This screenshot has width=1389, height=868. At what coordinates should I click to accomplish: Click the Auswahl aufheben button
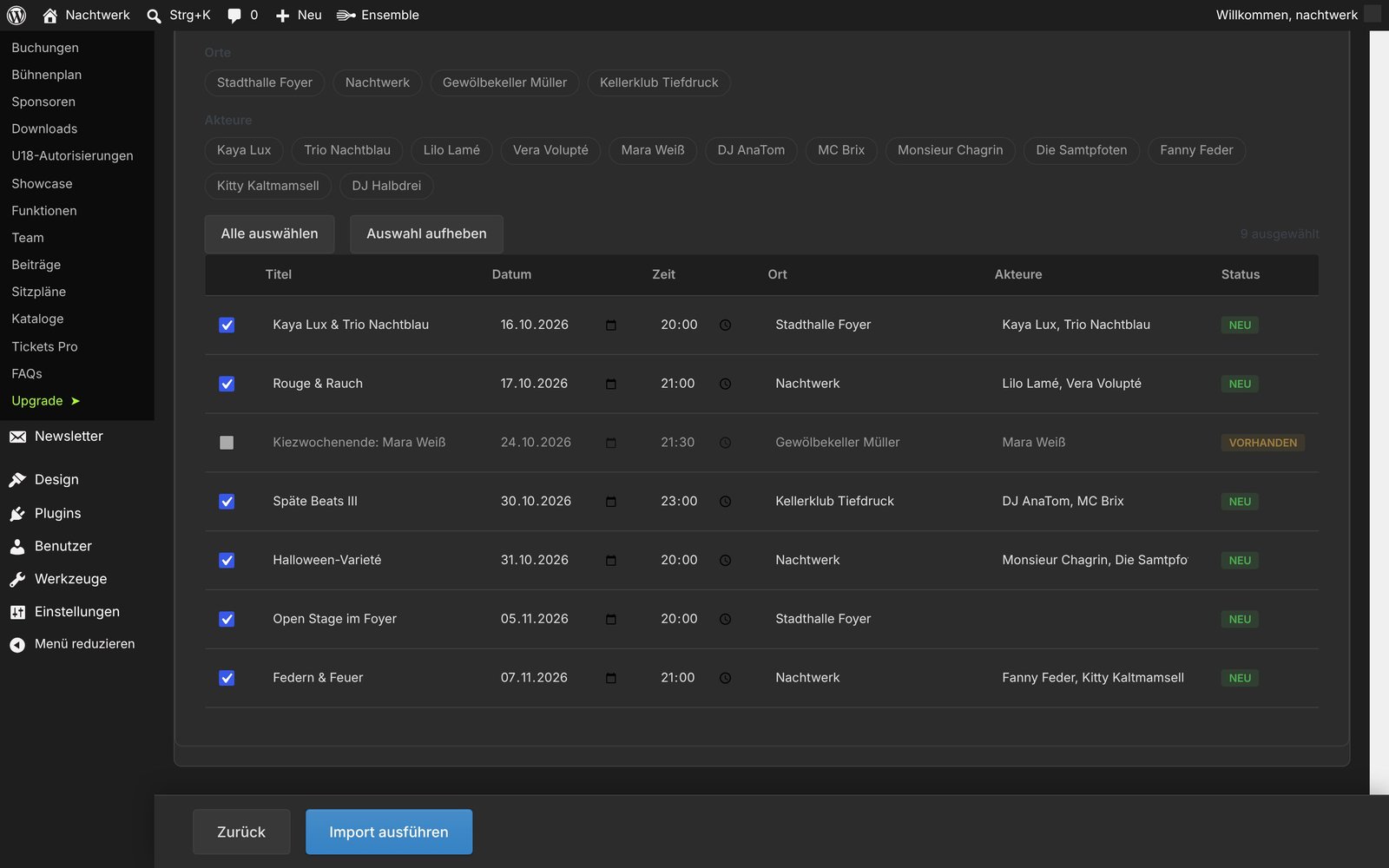point(426,234)
